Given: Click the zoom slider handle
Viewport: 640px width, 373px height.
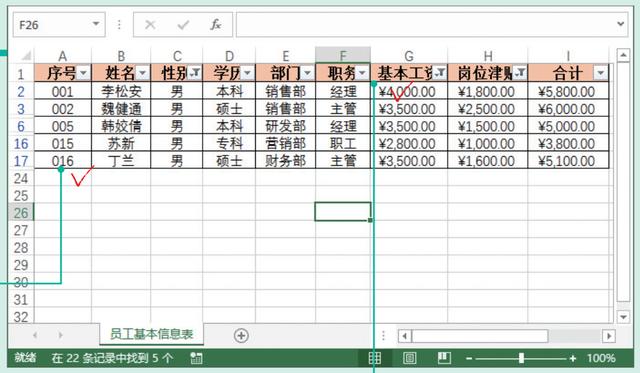Looking at the screenshot, I should 521,358.
